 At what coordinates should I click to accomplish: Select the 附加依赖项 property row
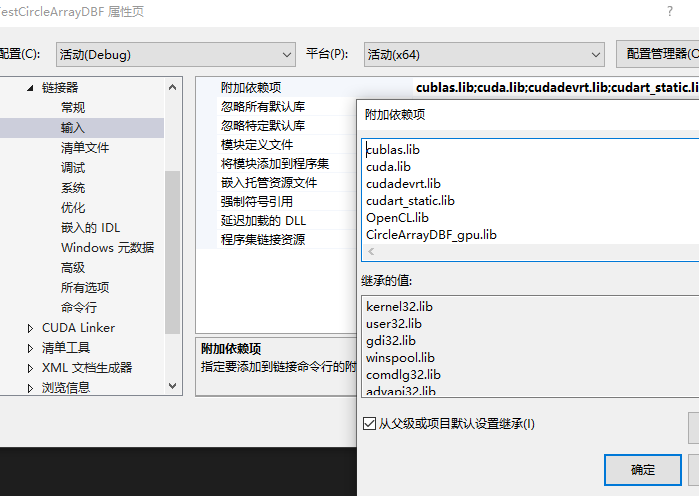tap(251, 88)
